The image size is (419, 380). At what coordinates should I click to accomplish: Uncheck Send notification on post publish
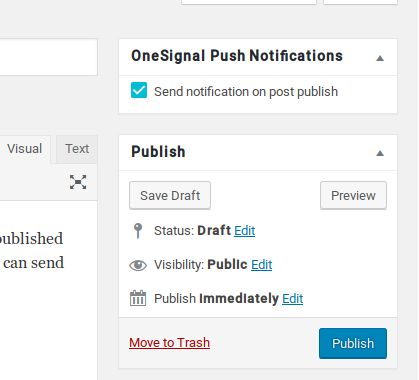click(139, 91)
